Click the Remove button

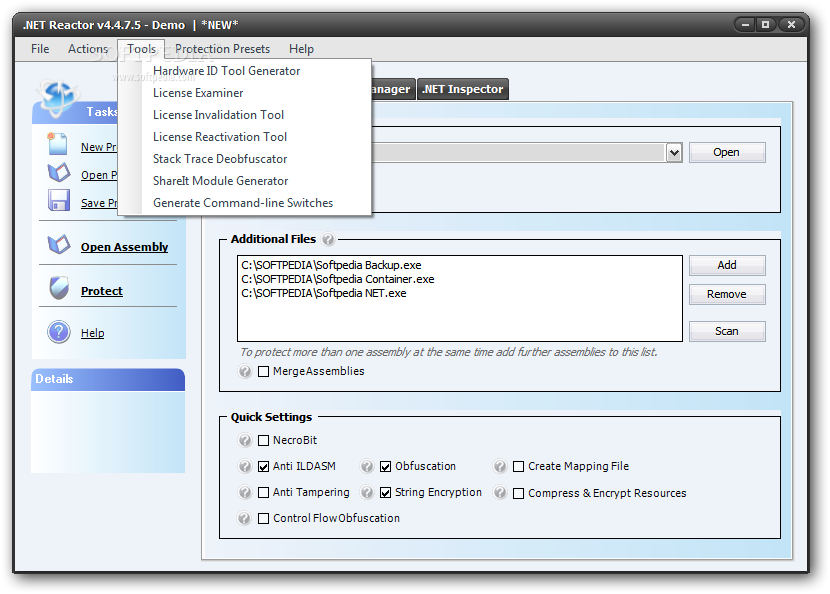coord(727,294)
